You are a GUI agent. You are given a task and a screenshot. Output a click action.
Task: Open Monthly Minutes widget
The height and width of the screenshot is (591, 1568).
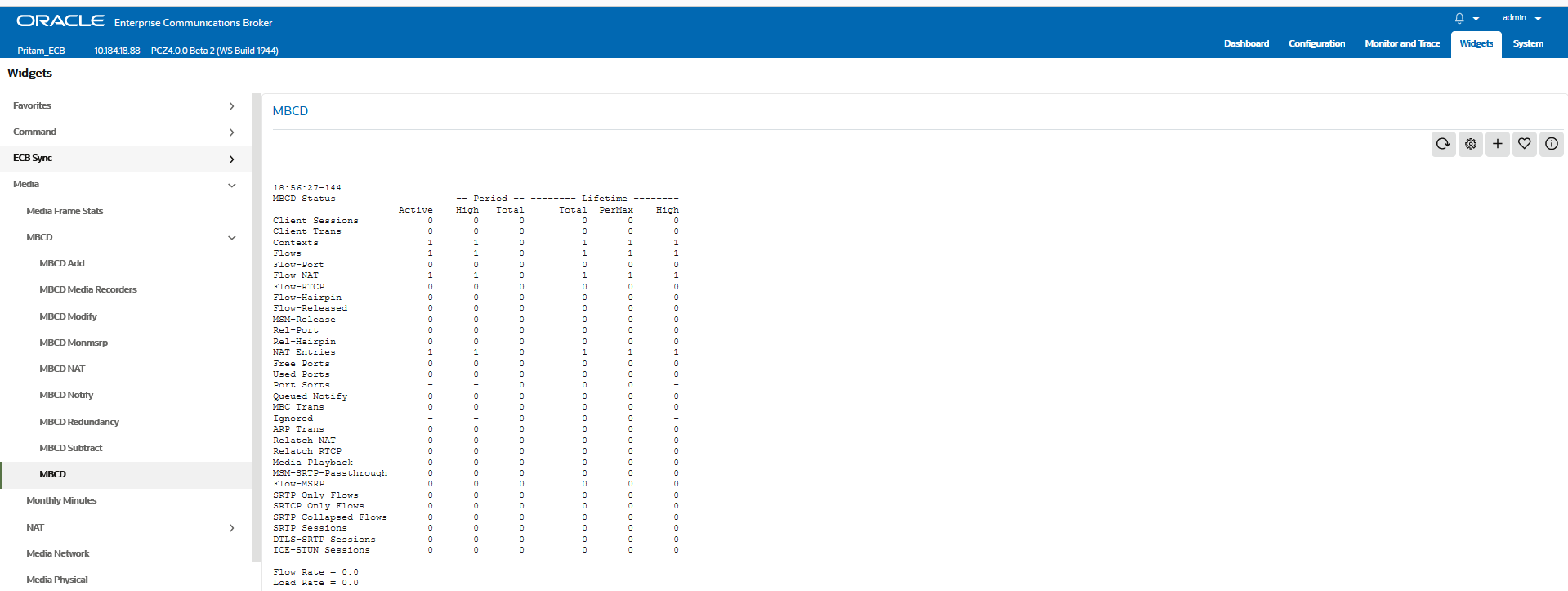point(61,500)
